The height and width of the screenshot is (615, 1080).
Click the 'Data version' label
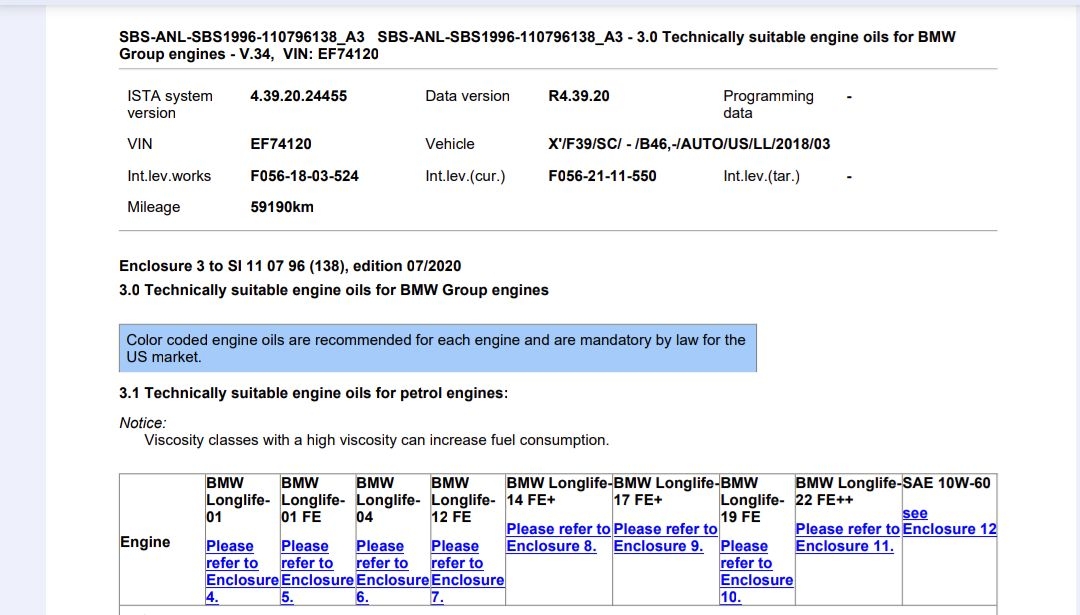coord(467,96)
